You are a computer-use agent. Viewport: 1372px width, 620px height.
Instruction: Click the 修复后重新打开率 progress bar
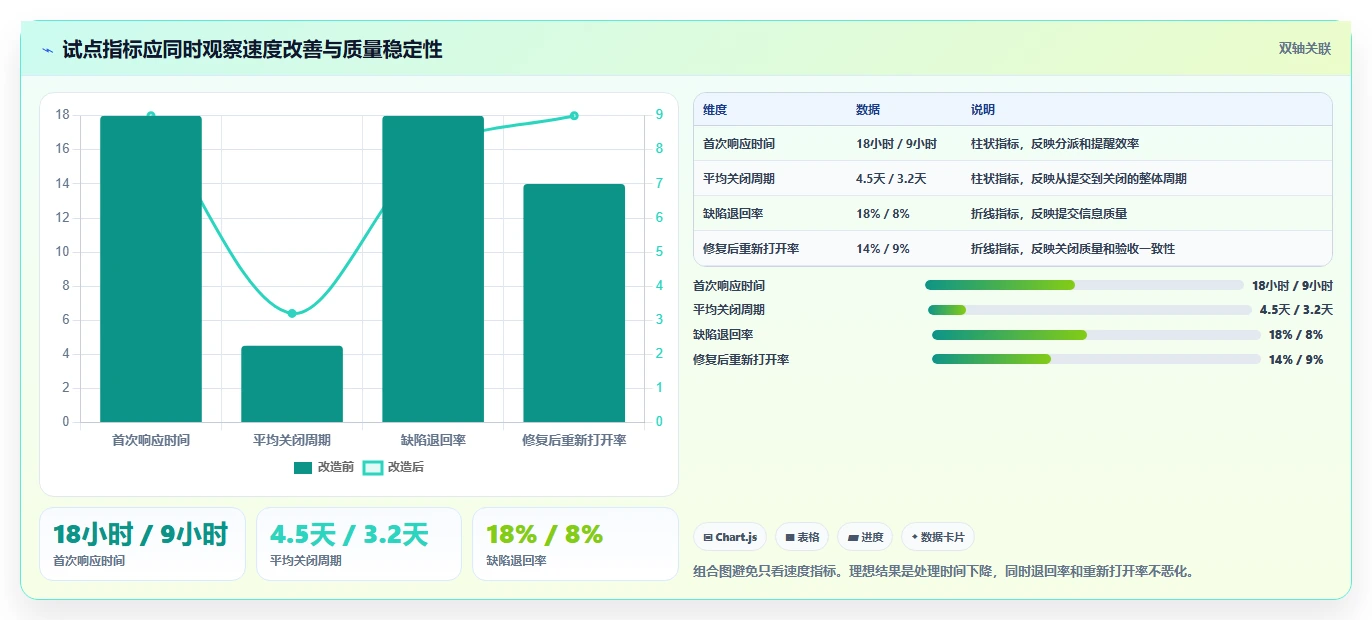(x=1096, y=359)
